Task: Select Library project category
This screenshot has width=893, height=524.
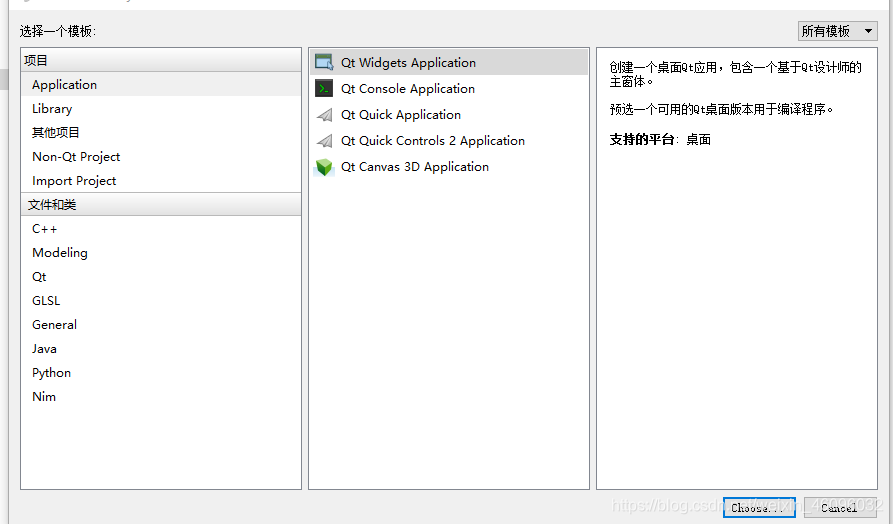Action: 161,108
